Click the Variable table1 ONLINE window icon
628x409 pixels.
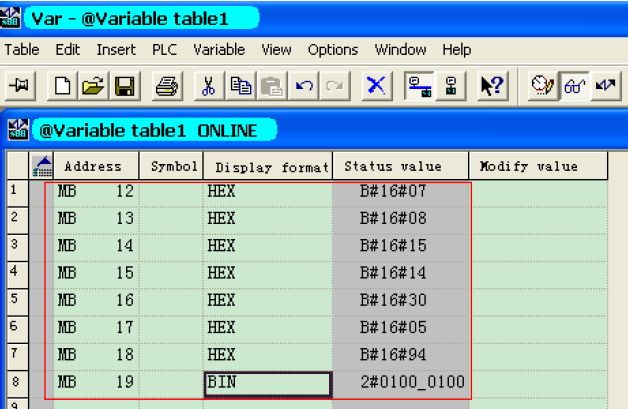pyautogui.click(x=18, y=130)
